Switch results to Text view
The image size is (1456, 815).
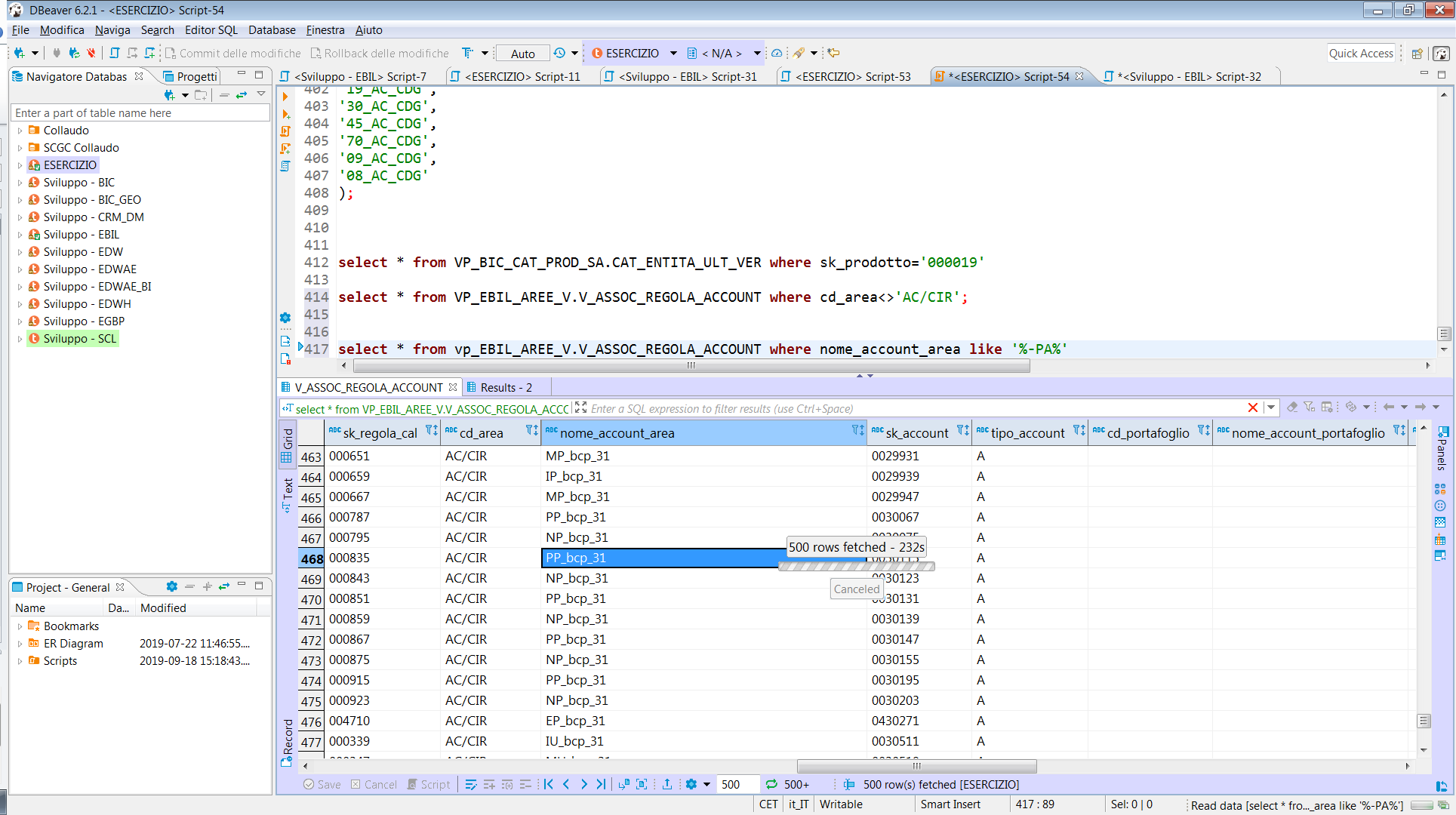[x=288, y=491]
